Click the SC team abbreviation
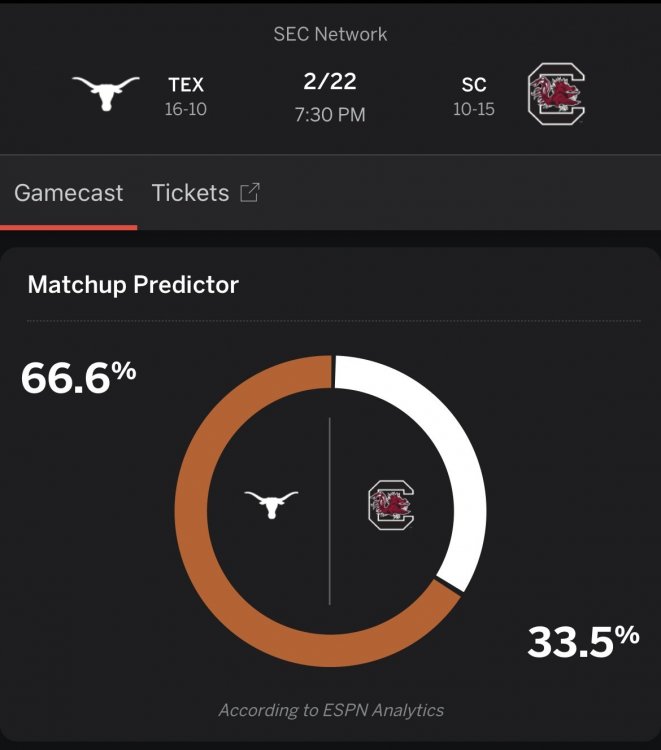The width and height of the screenshot is (661, 750). coord(474,86)
